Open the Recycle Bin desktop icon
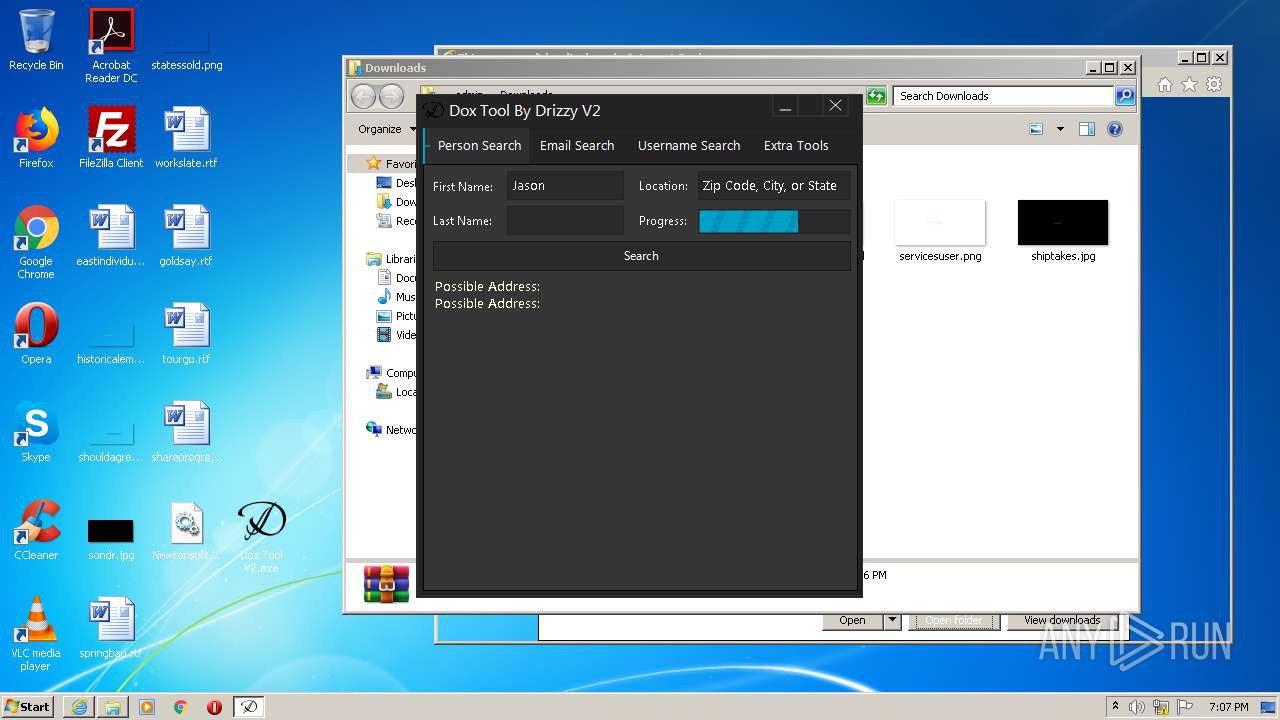 (36, 40)
